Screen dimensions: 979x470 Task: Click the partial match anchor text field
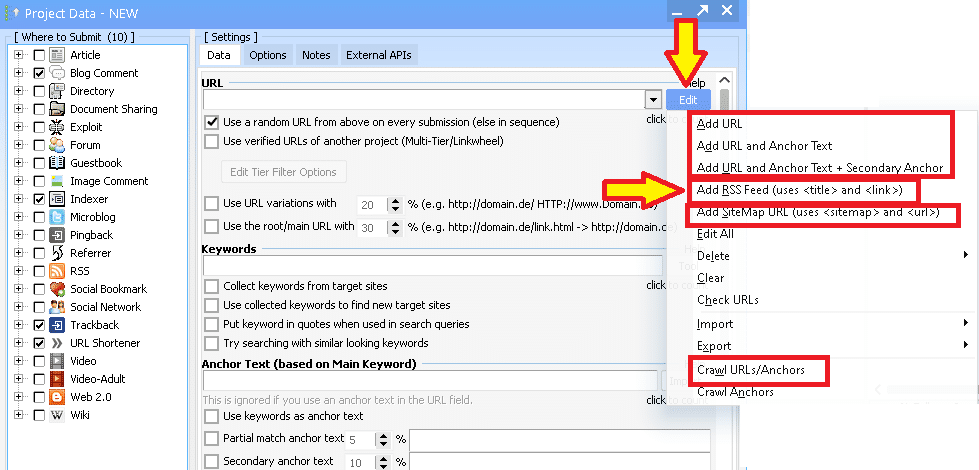click(x=559, y=439)
